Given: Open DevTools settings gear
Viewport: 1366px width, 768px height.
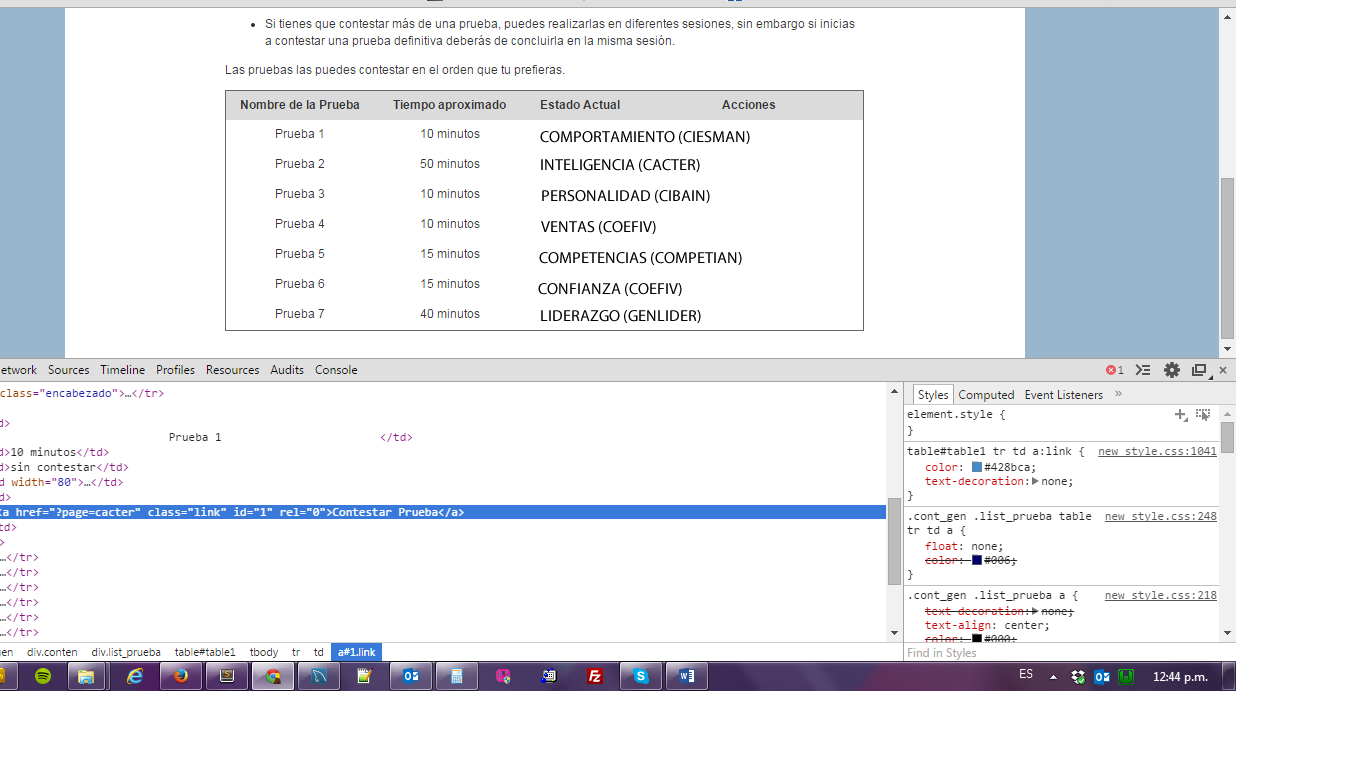Looking at the screenshot, I should pos(1171,370).
